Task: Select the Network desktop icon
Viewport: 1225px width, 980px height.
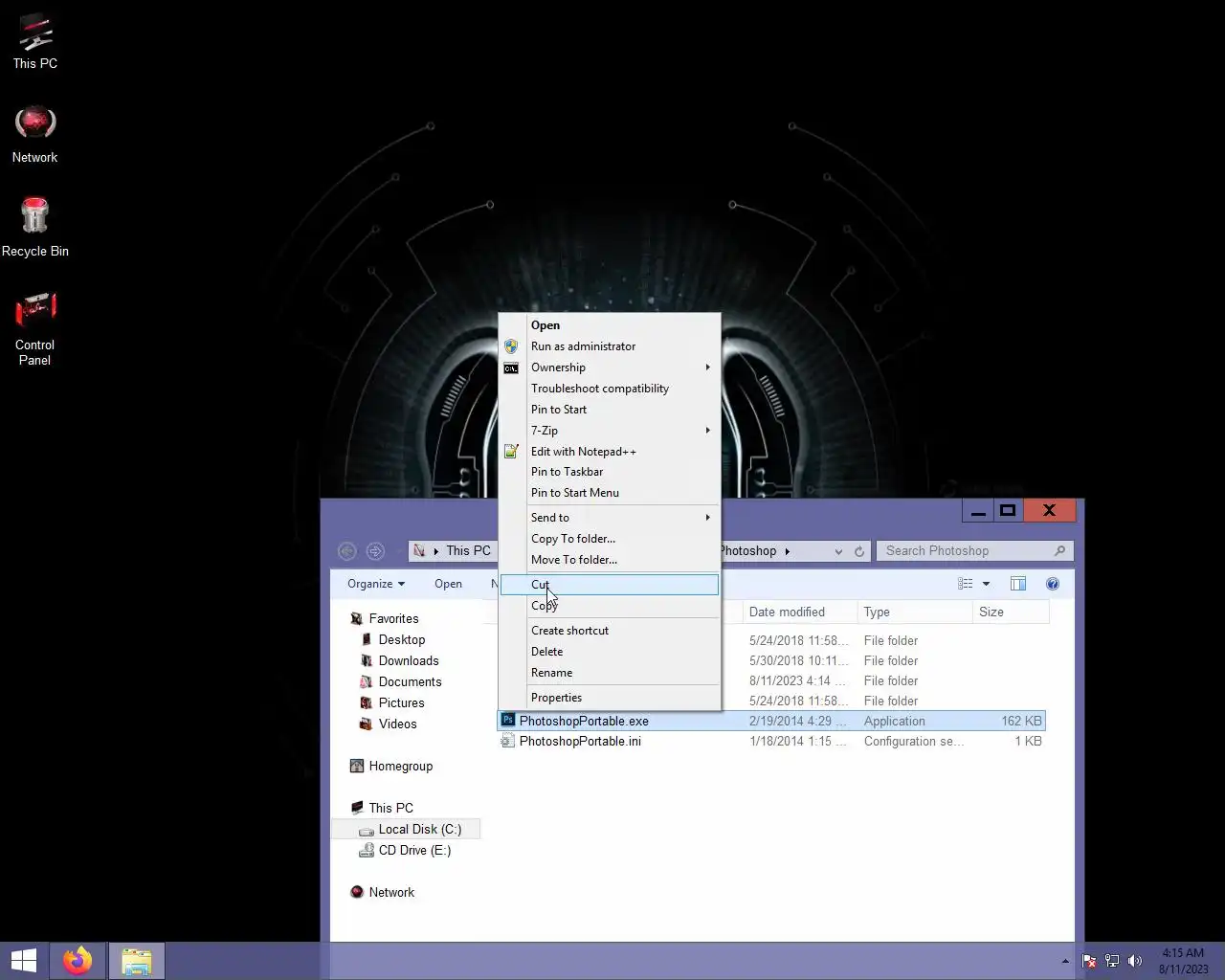Action: (35, 134)
